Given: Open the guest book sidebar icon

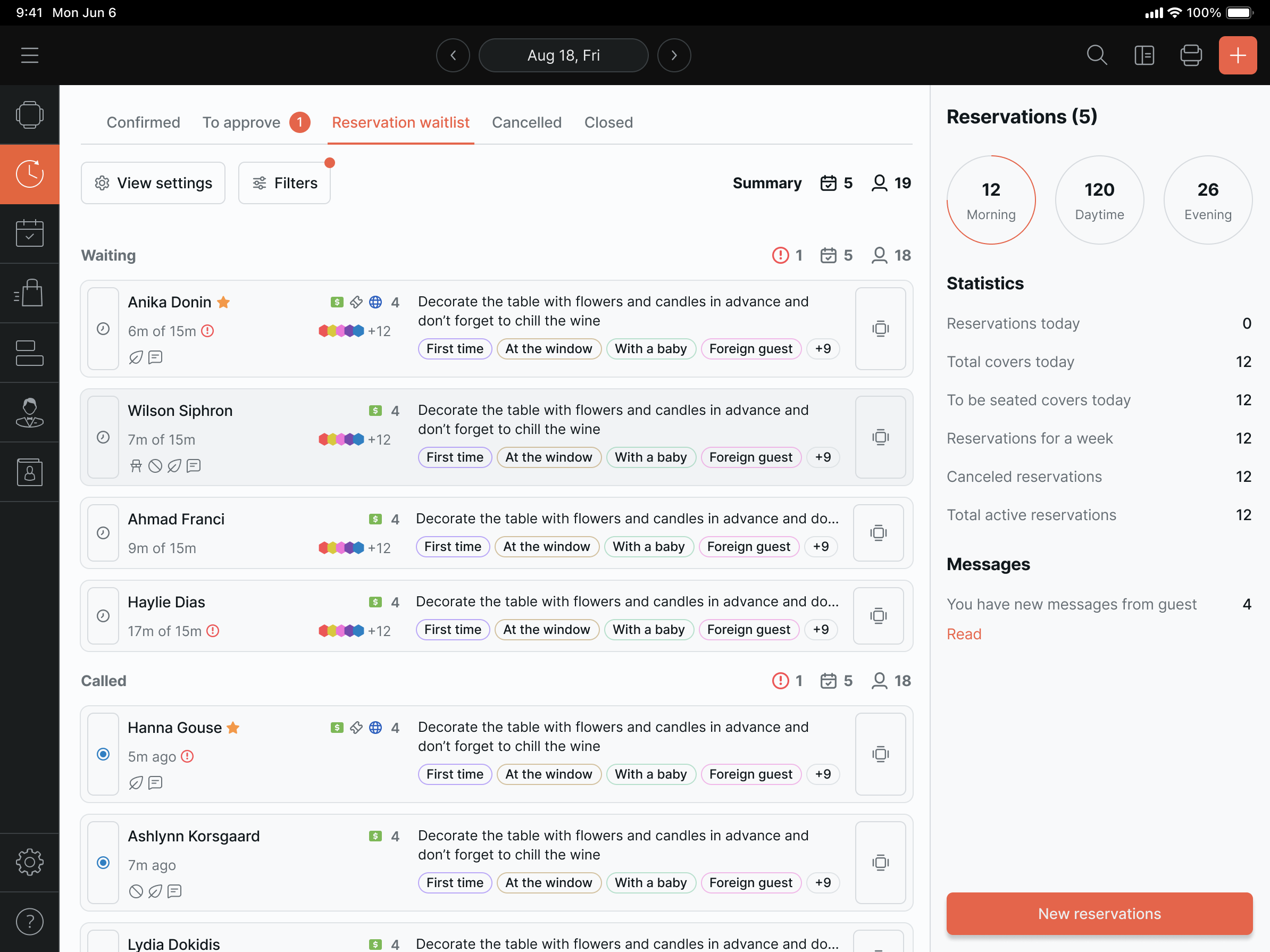Looking at the screenshot, I should pyautogui.click(x=30, y=472).
